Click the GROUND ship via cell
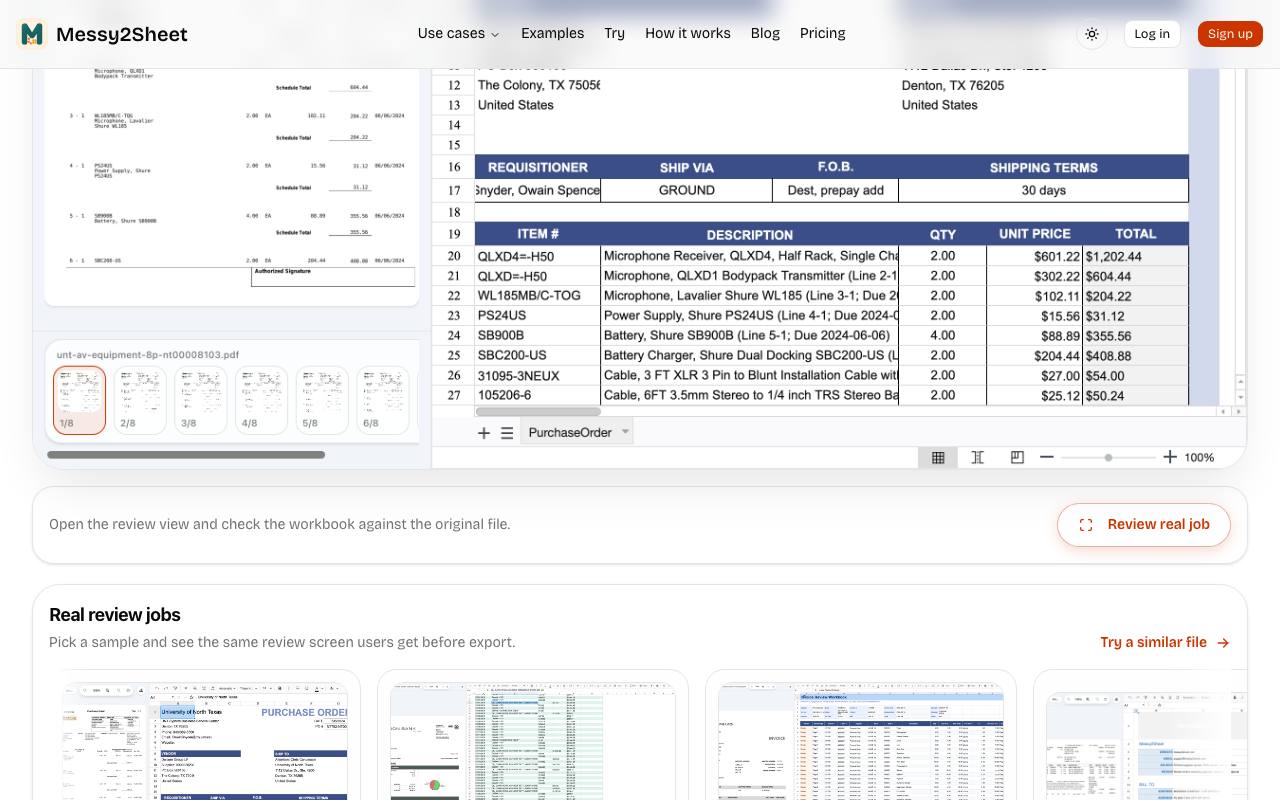The height and width of the screenshot is (800, 1280). (687, 190)
